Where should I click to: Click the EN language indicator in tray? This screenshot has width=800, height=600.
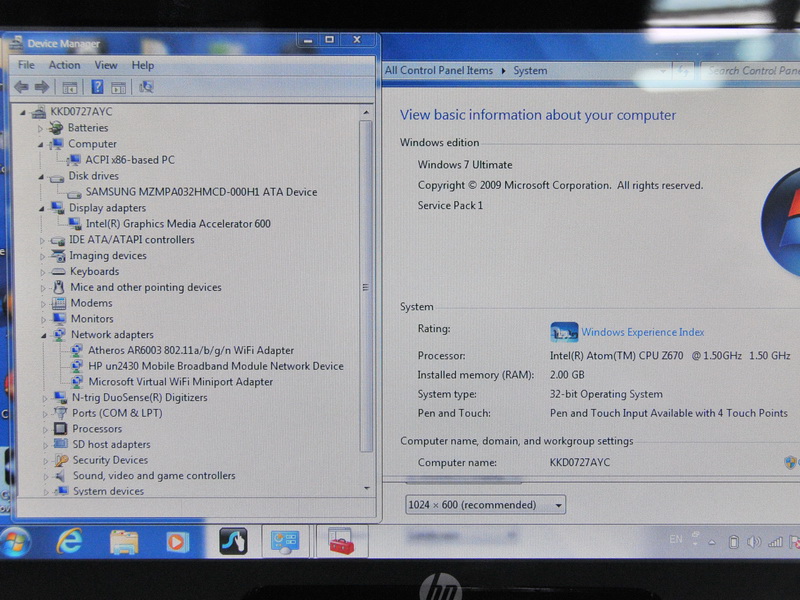(x=676, y=539)
